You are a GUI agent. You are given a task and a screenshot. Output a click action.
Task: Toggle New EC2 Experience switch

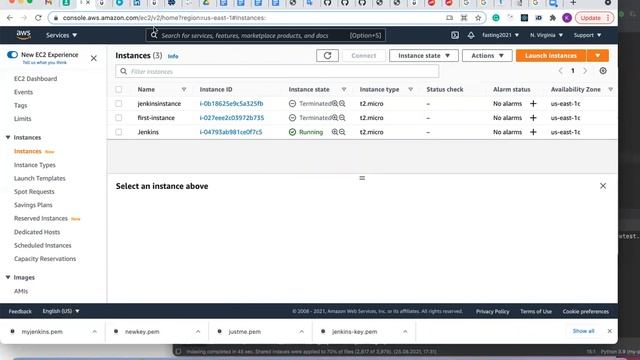coord(12,55)
